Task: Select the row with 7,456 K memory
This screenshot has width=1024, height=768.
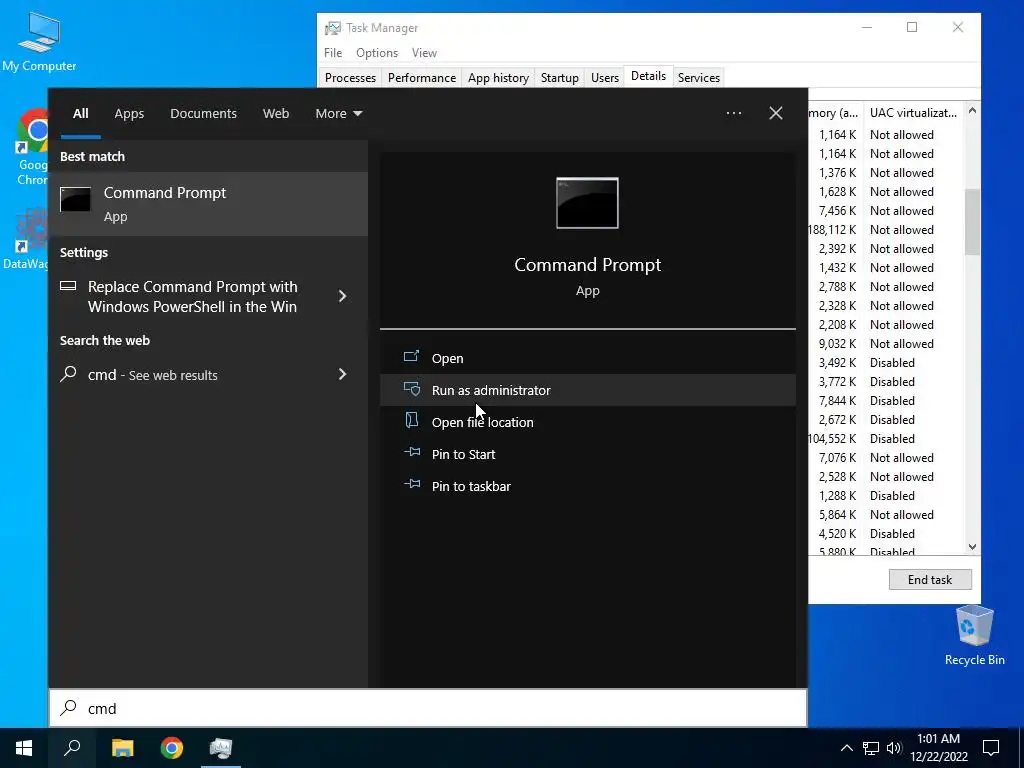Action: [885, 210]
